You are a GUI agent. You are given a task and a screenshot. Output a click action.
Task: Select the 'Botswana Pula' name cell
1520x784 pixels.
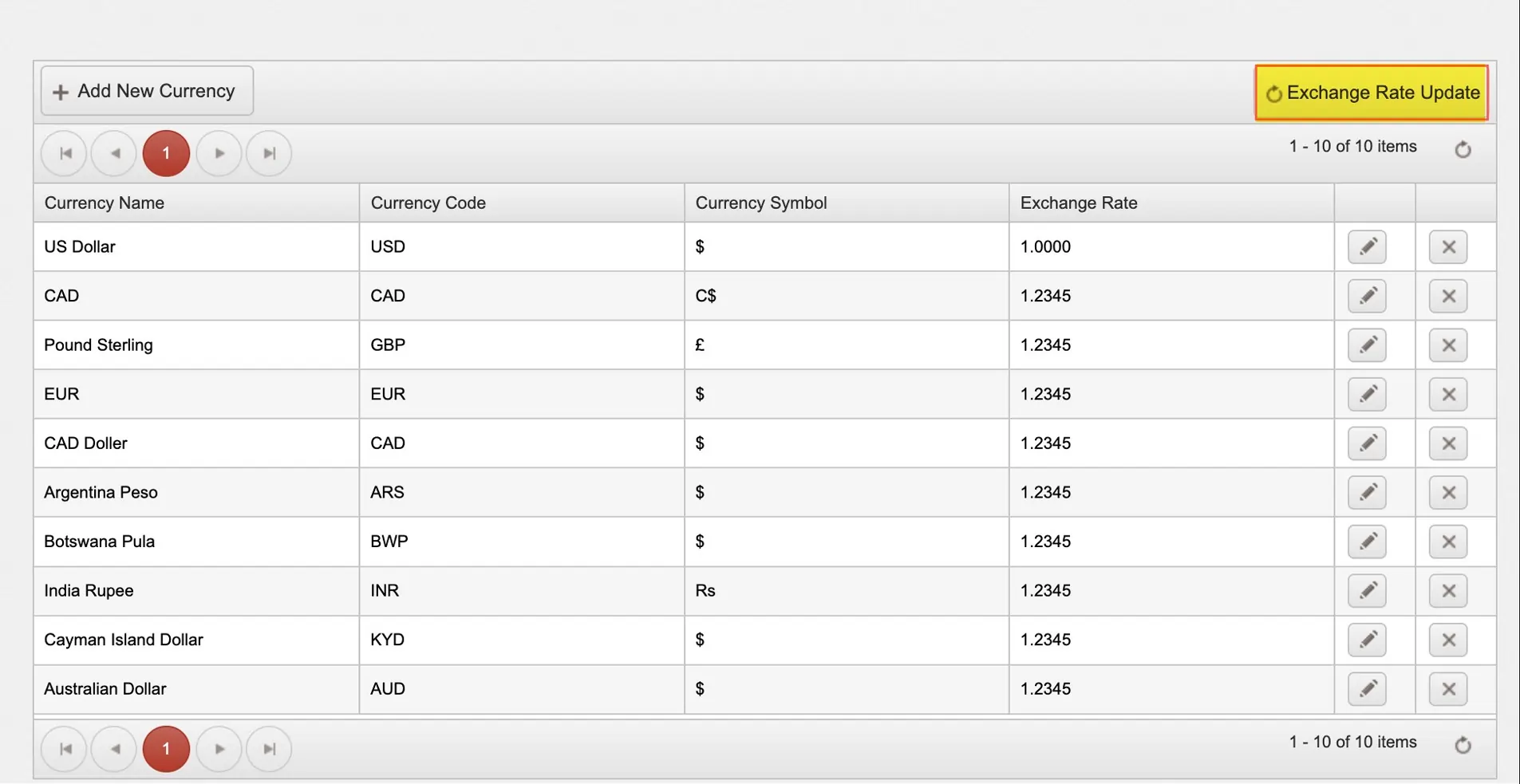pyautogui.click(x=196, y=542)
